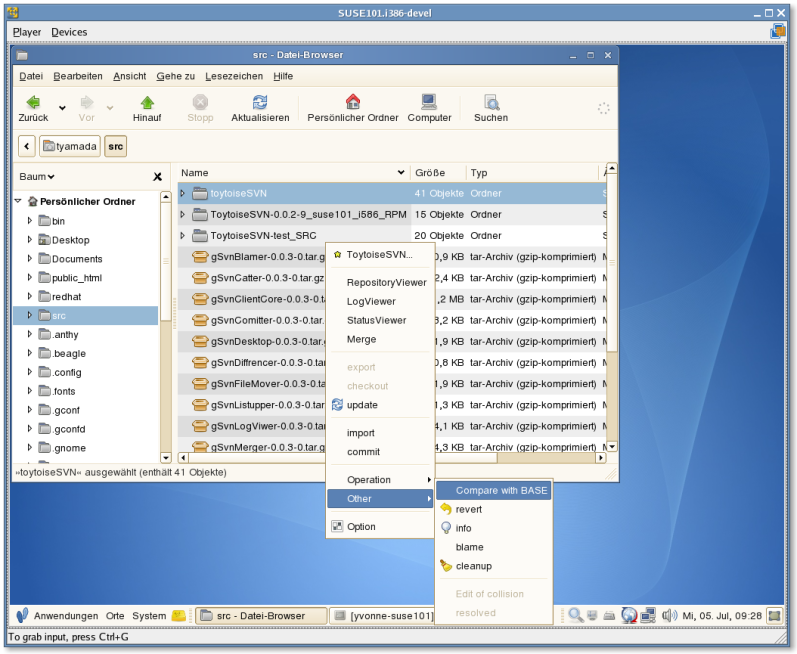The height and width of the screenshot is (654, 797).
Task: Switch to src - Datei-Browser taskbar button
Action: point(261,616)
